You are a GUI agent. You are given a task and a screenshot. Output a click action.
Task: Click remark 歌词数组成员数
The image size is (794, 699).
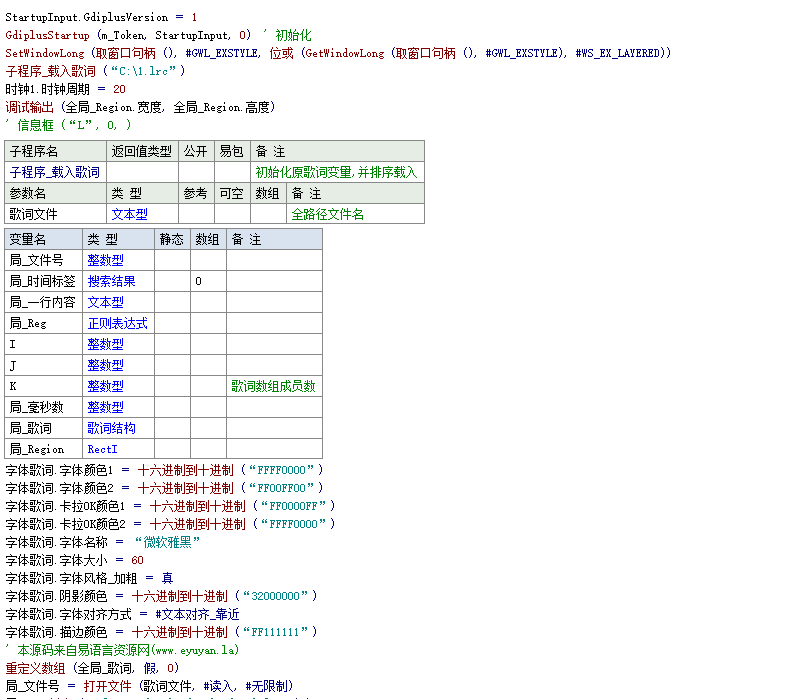coord(273,386)
